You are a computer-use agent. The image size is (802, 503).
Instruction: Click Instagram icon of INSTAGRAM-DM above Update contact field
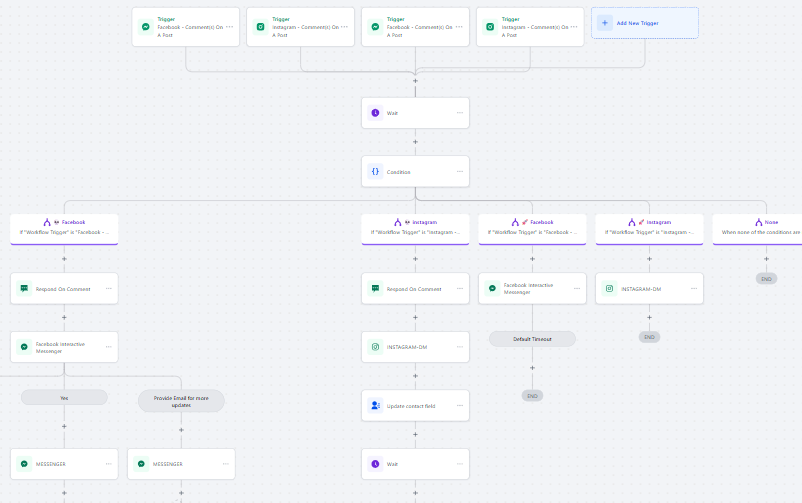click(x=375, y=347)
